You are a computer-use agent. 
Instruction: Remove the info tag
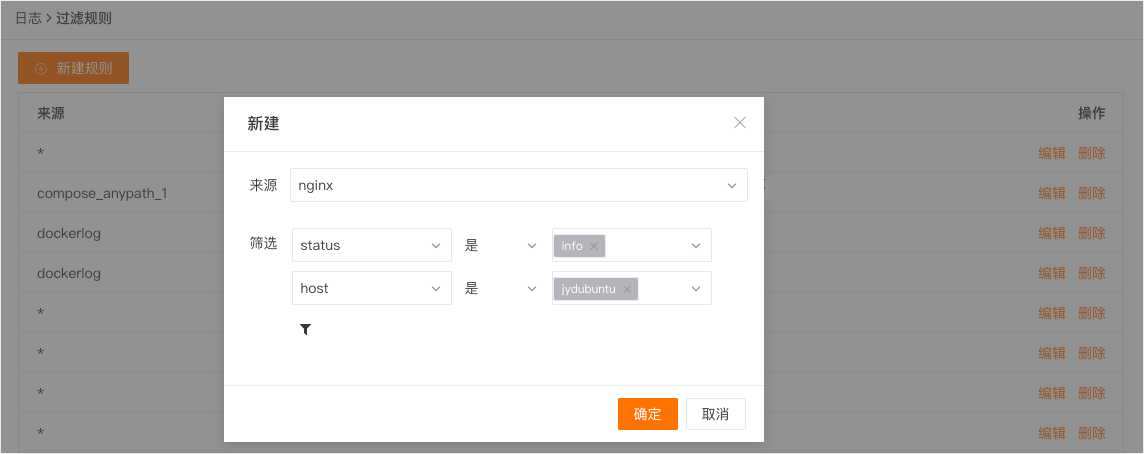pos(593,246)
